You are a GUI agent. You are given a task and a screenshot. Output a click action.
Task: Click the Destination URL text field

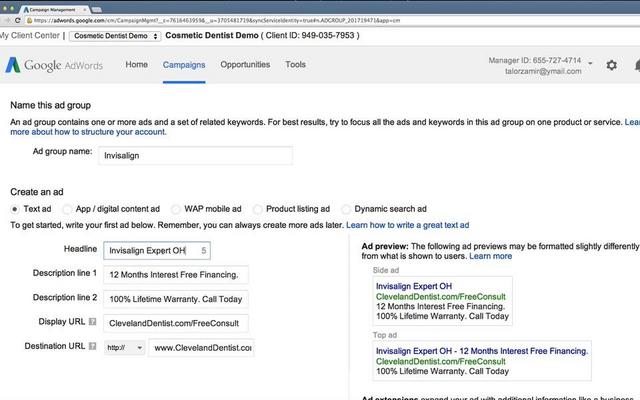pos(201,348)
